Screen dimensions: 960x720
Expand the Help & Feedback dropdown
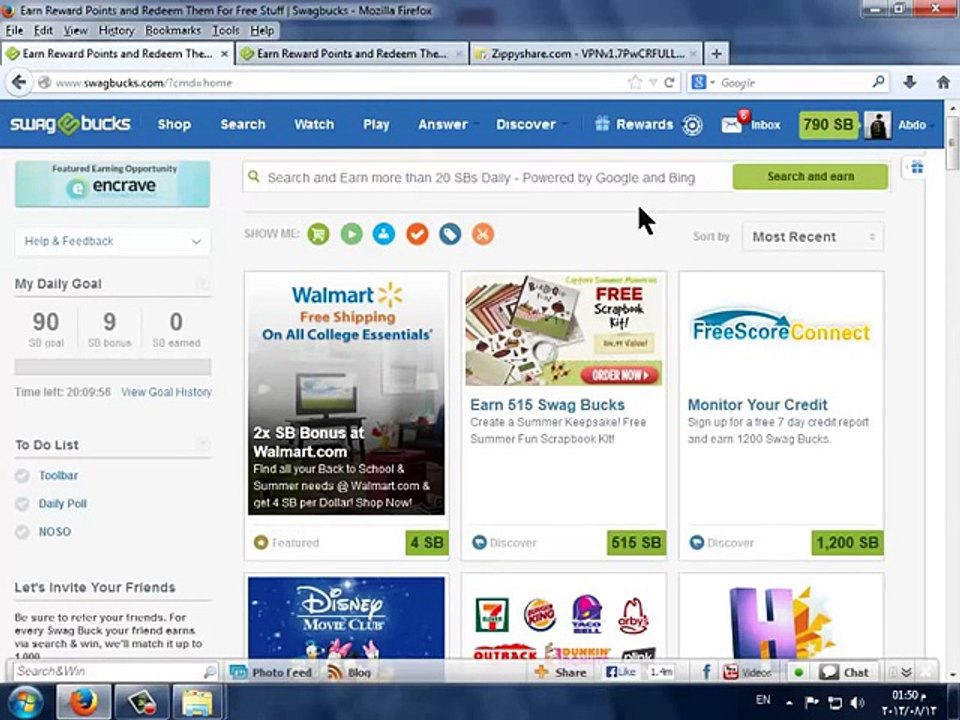[x=113, y=241]
